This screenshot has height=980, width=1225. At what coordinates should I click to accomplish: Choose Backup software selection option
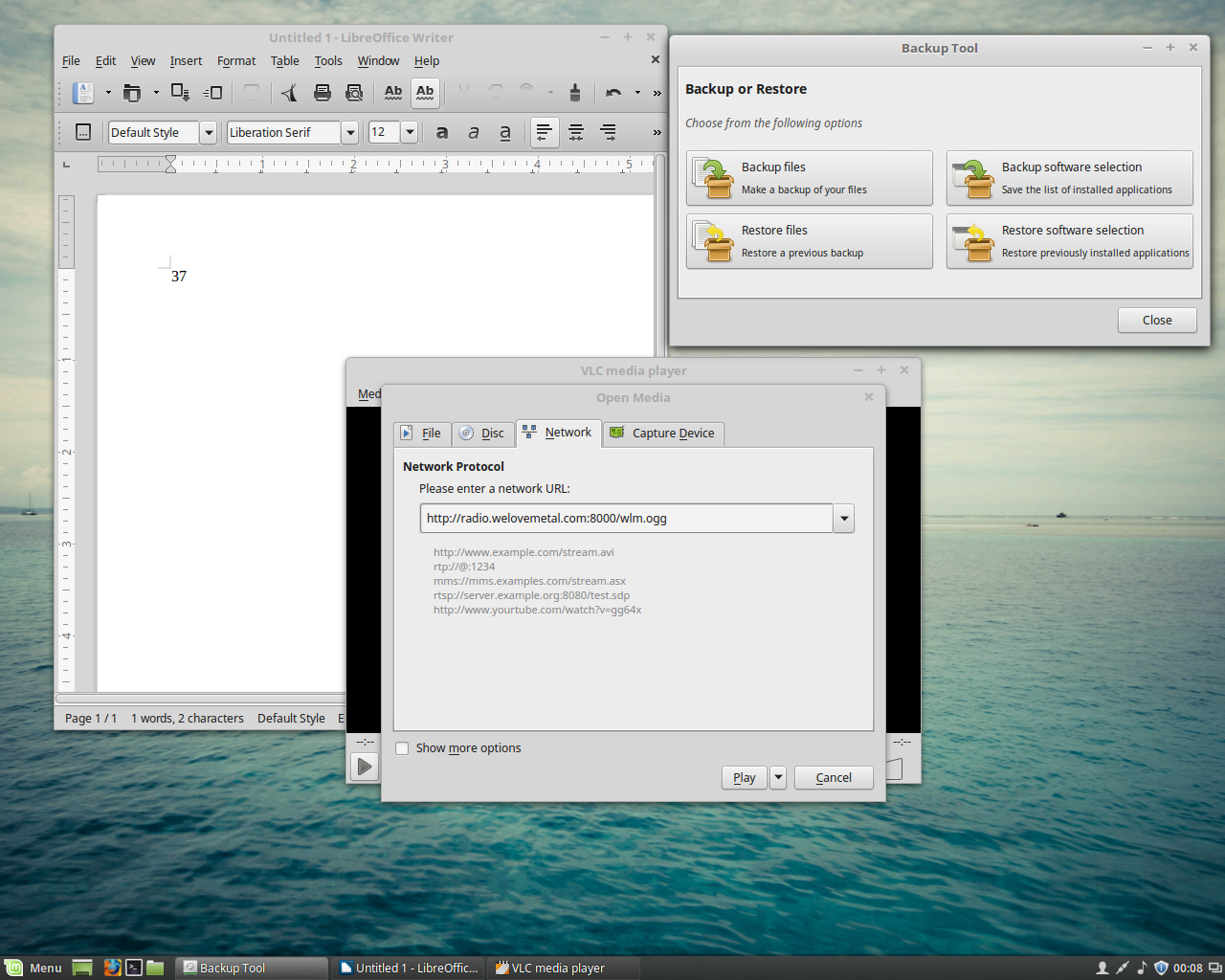tap(1070, 178)
